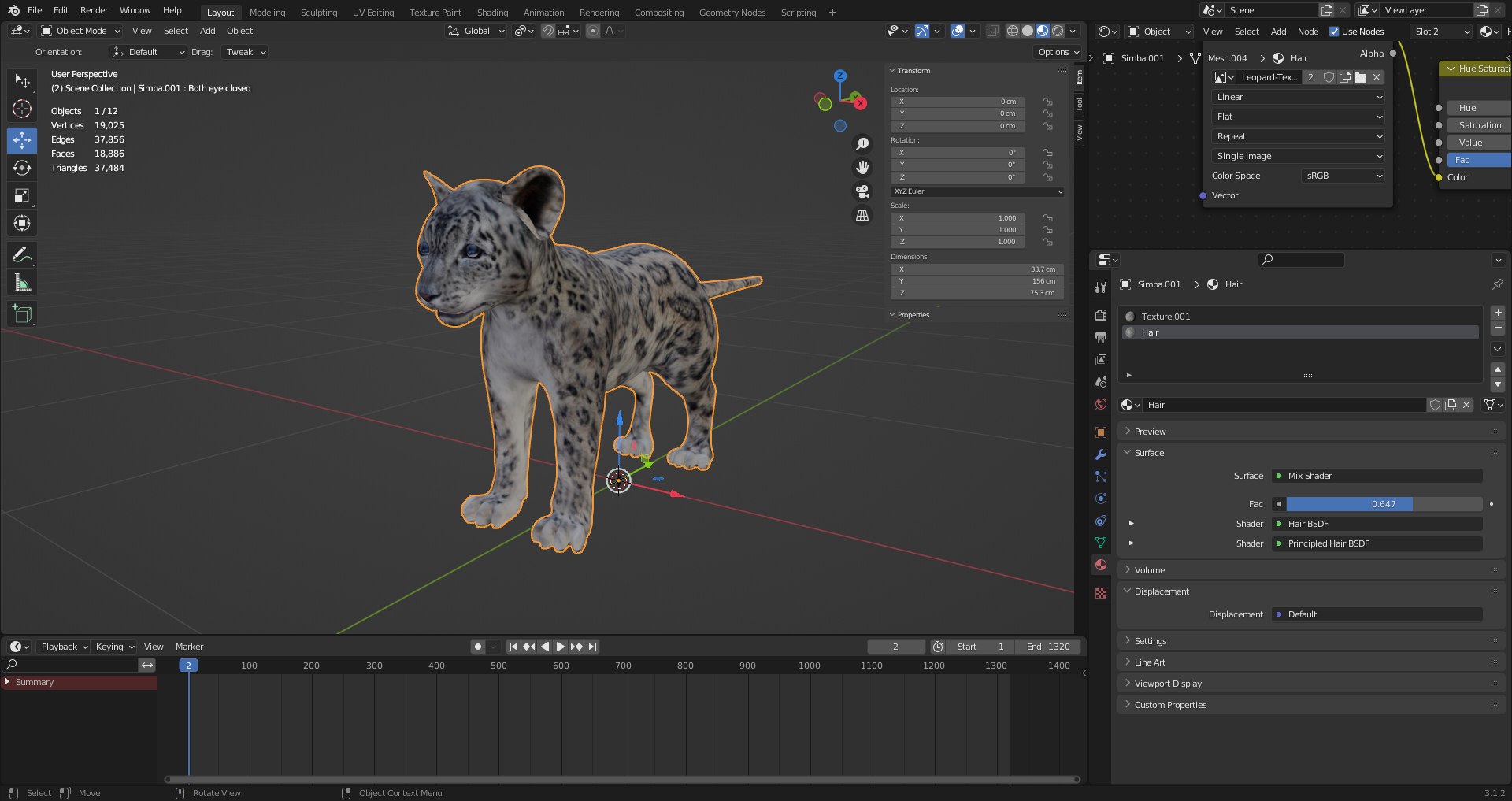Screen dimensions: 1512x801
Task: Select the Annotate tool
Action: click(22, 254)
